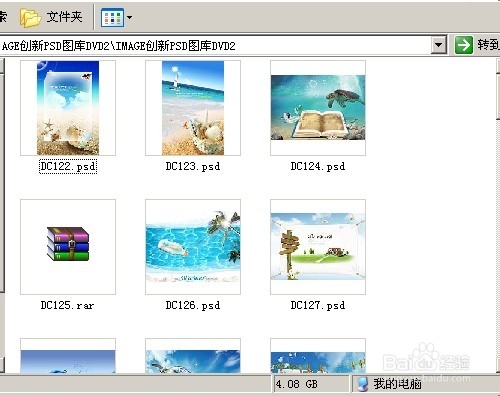This screenshot has width=500, height=396.
Task: Select the DC122.psd thumbnail
Action: click(68, 108)
